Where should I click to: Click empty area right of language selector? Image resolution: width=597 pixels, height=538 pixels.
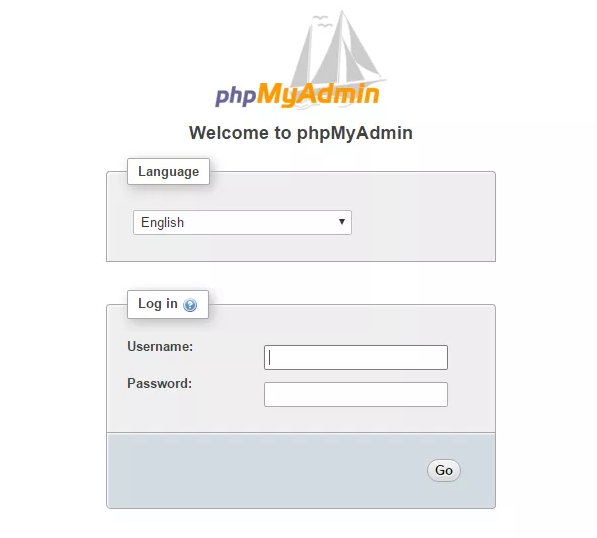(x=423, y=222)
